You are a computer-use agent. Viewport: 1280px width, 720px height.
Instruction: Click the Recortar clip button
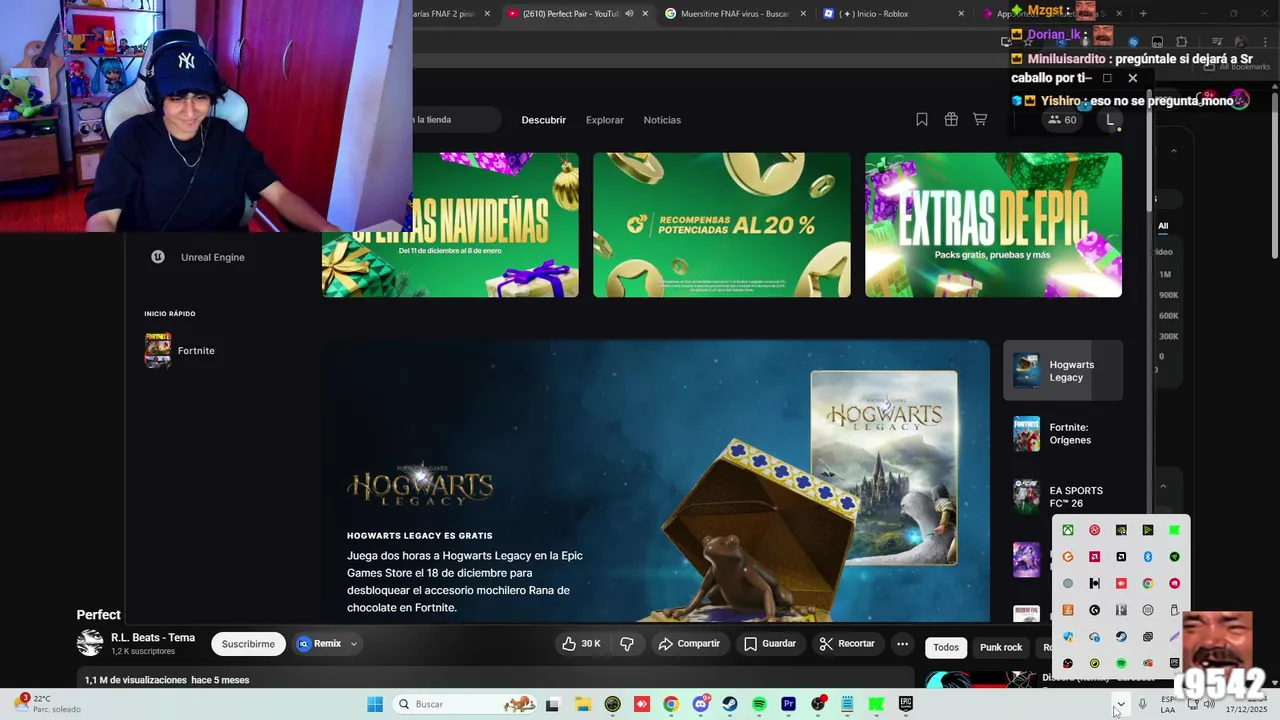[847, 644]
